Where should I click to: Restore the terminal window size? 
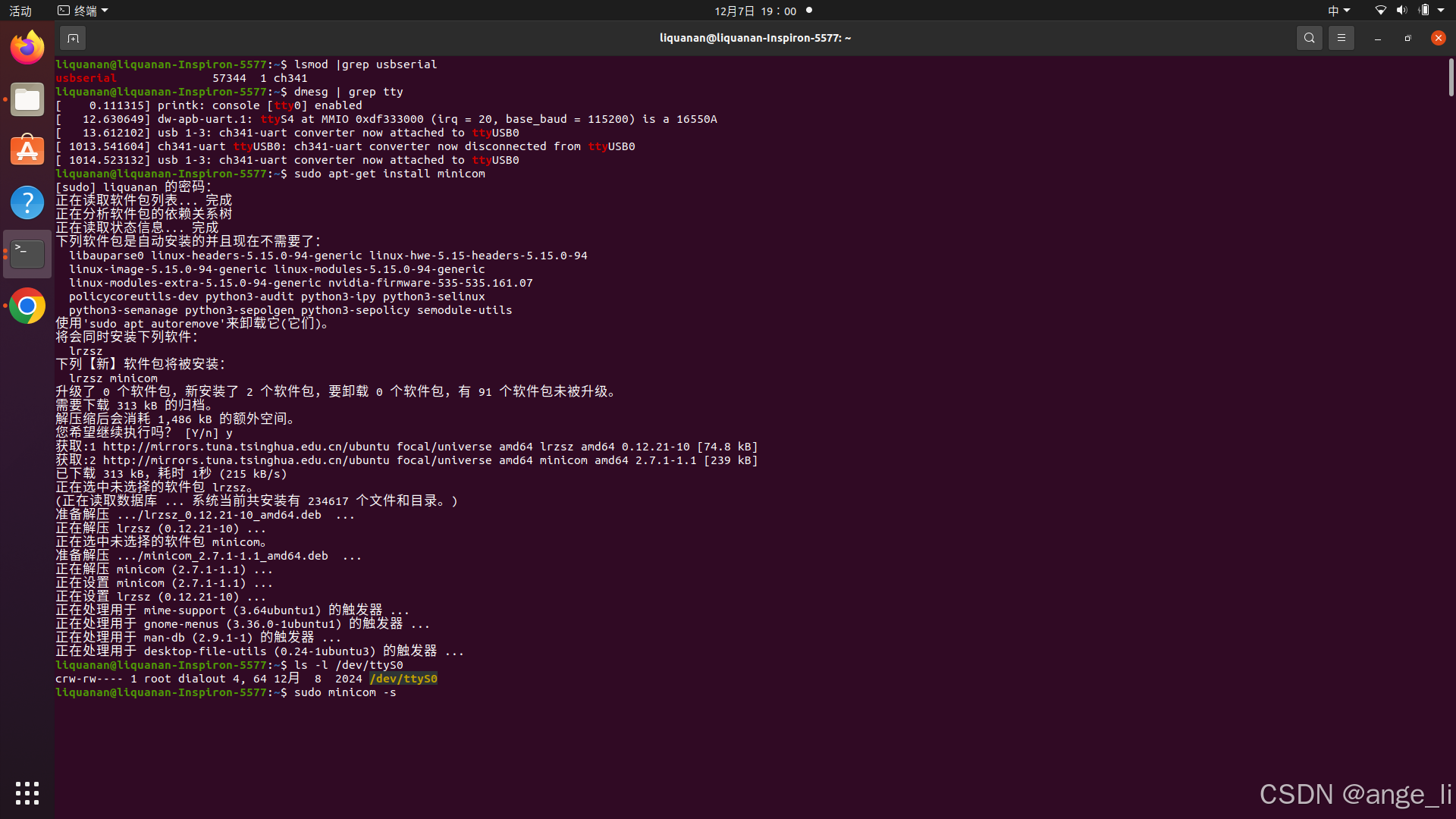pos(1407,38)
